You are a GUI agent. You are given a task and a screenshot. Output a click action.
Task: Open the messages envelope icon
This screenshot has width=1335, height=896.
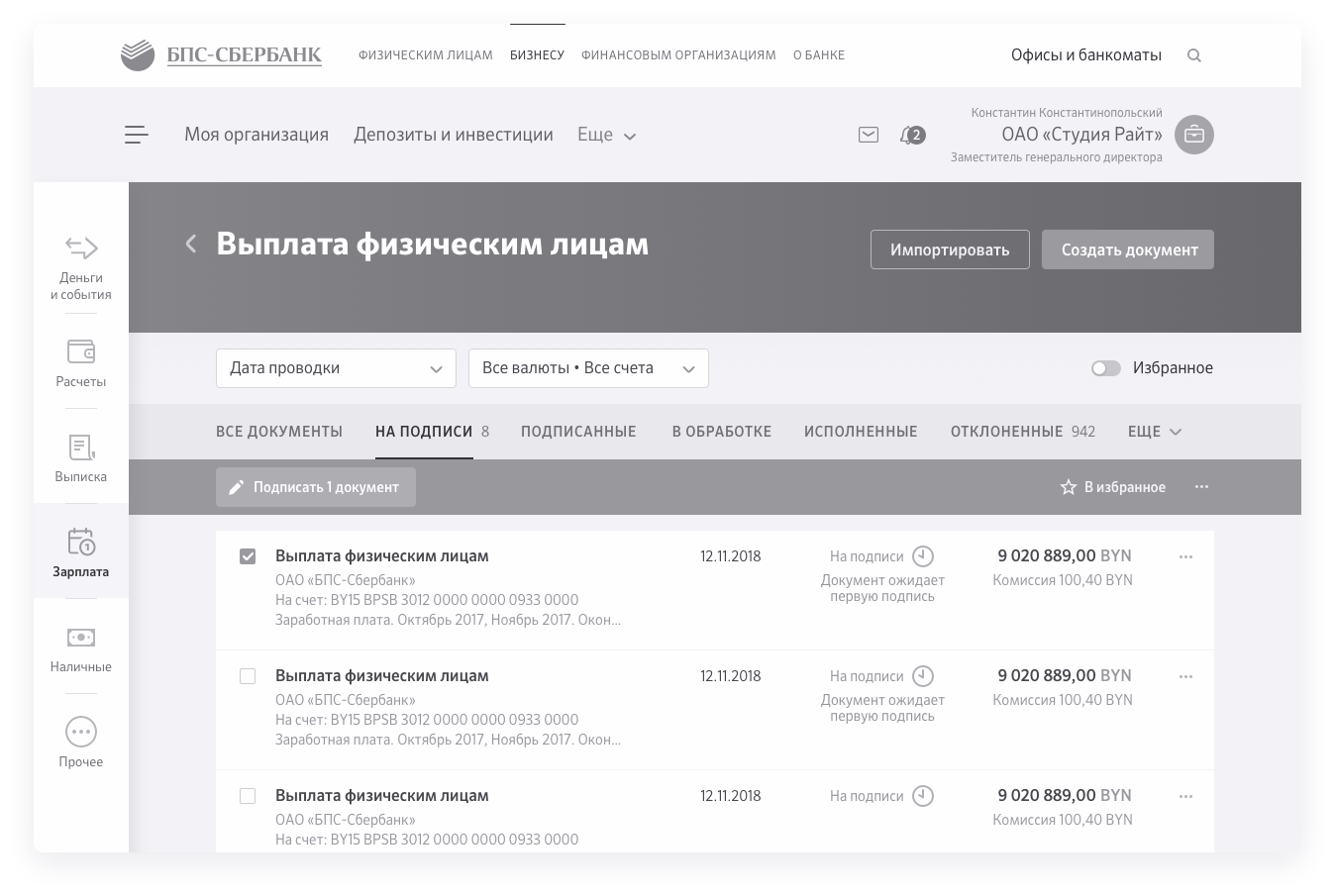(869, 135)
